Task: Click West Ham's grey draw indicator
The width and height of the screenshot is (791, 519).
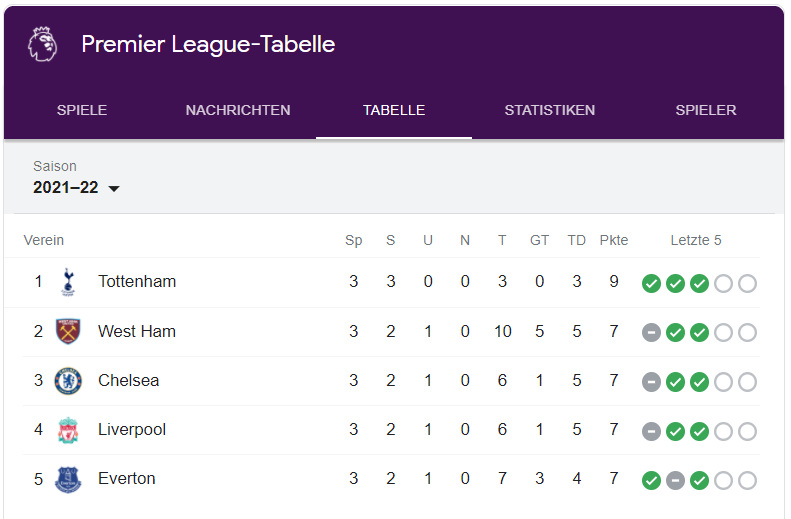Action: point(651,332)
